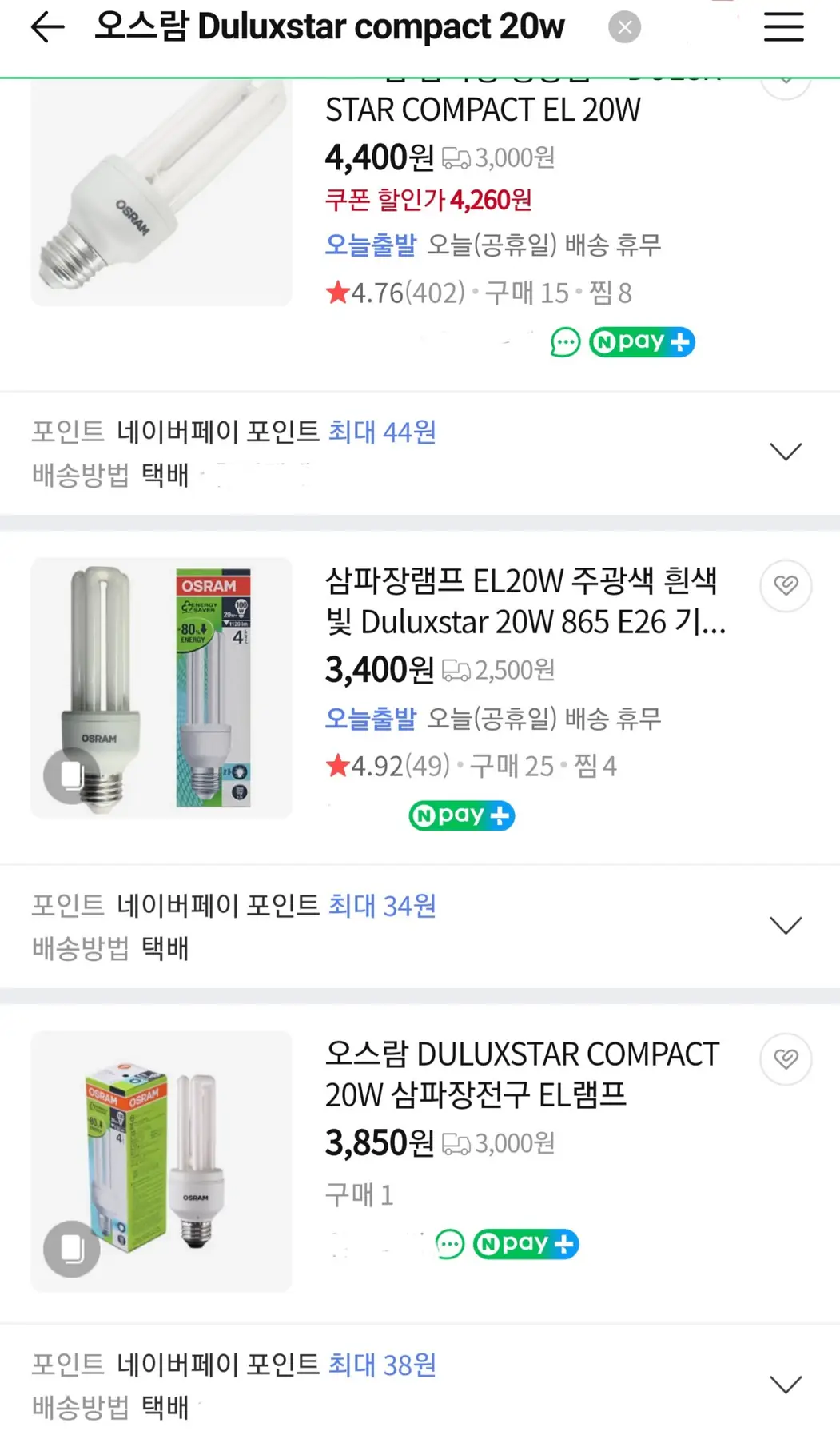Clear the search text with X button

pos(624,28)
